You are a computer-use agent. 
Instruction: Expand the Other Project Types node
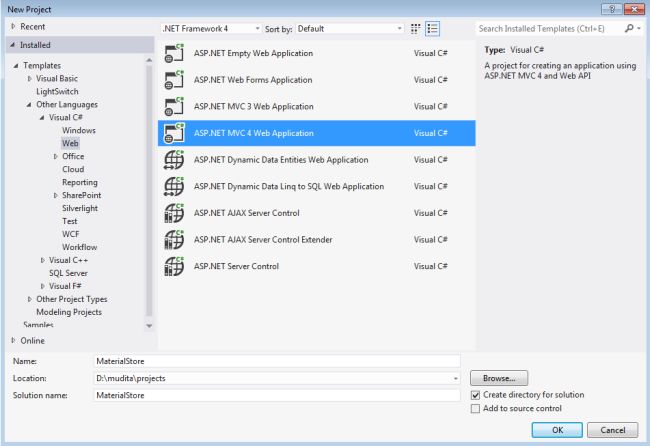pyautogui.click(x=29, y=299)
